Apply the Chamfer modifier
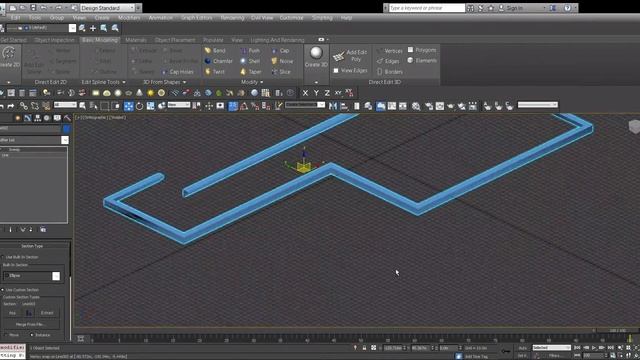 pyautogui.click(x=218, y=61)
